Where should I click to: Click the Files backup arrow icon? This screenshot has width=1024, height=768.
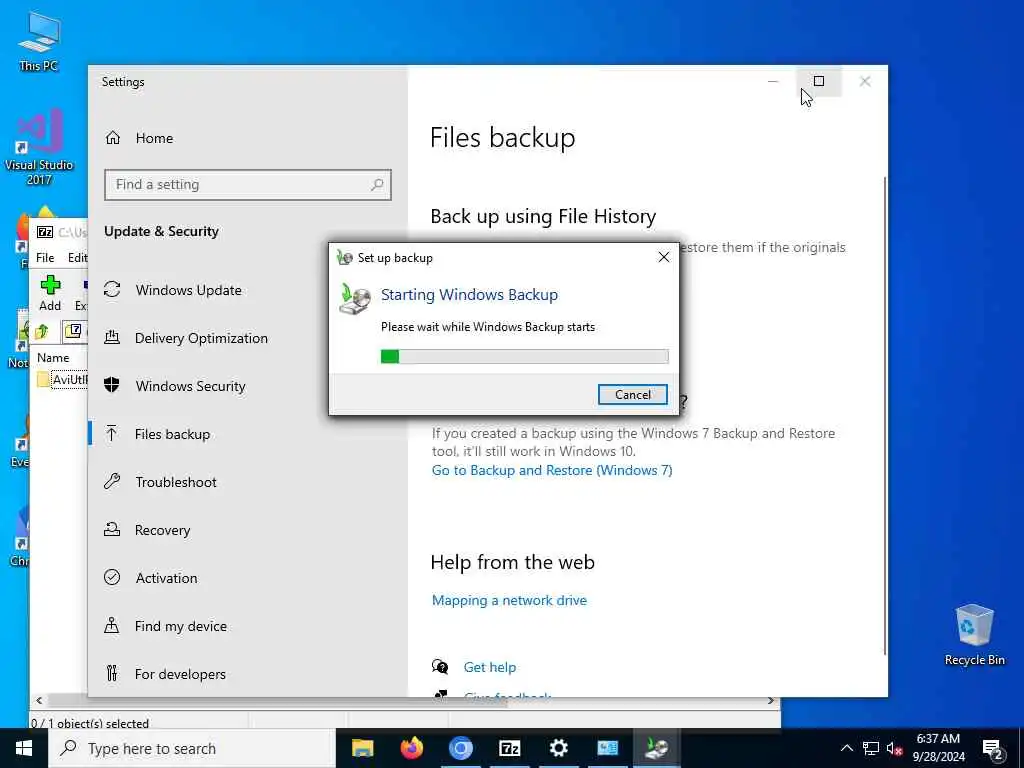click(112, 434)
